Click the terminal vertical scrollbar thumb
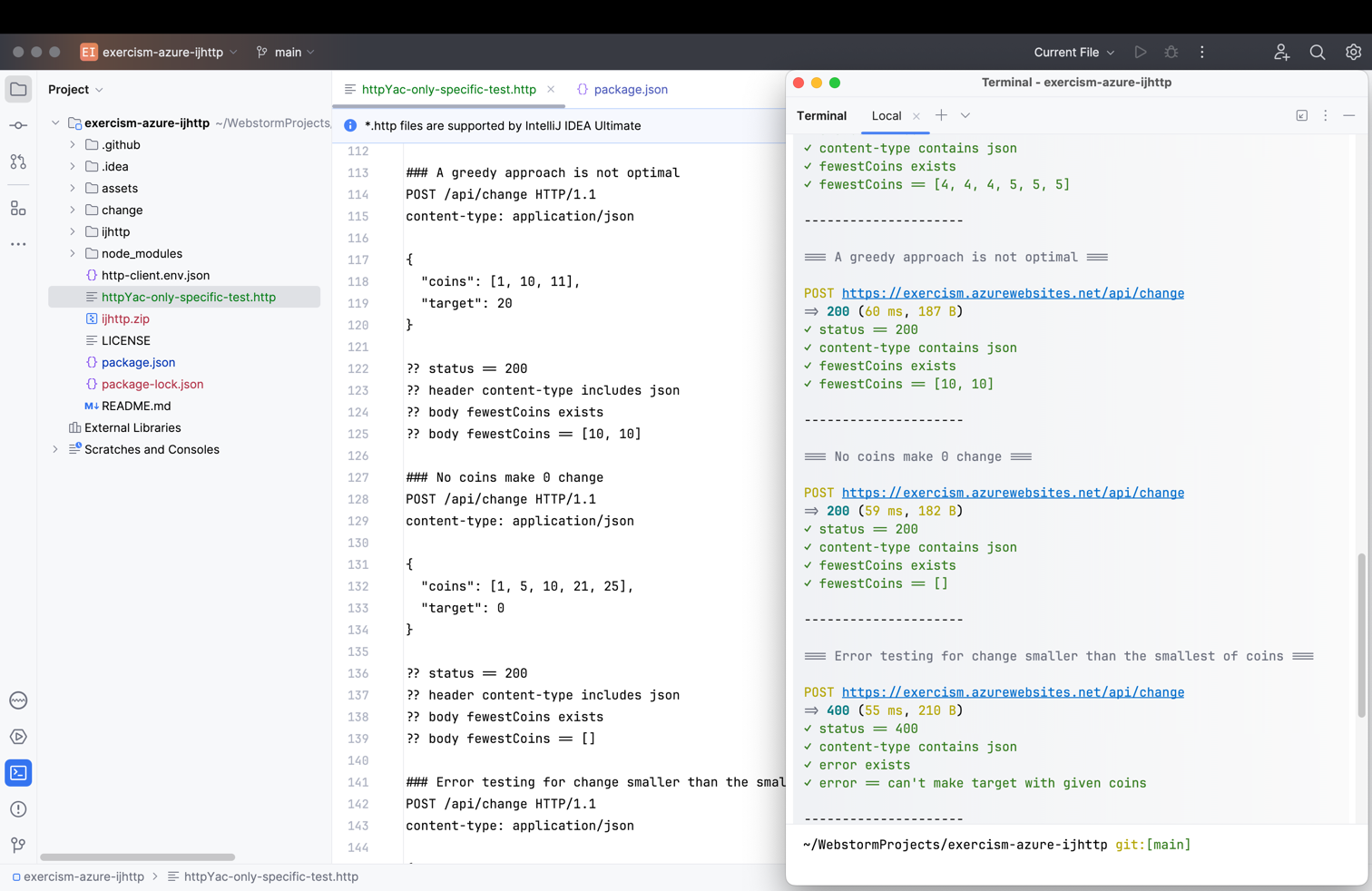Screen dimensions: 1372x891 click(1361, 635)
